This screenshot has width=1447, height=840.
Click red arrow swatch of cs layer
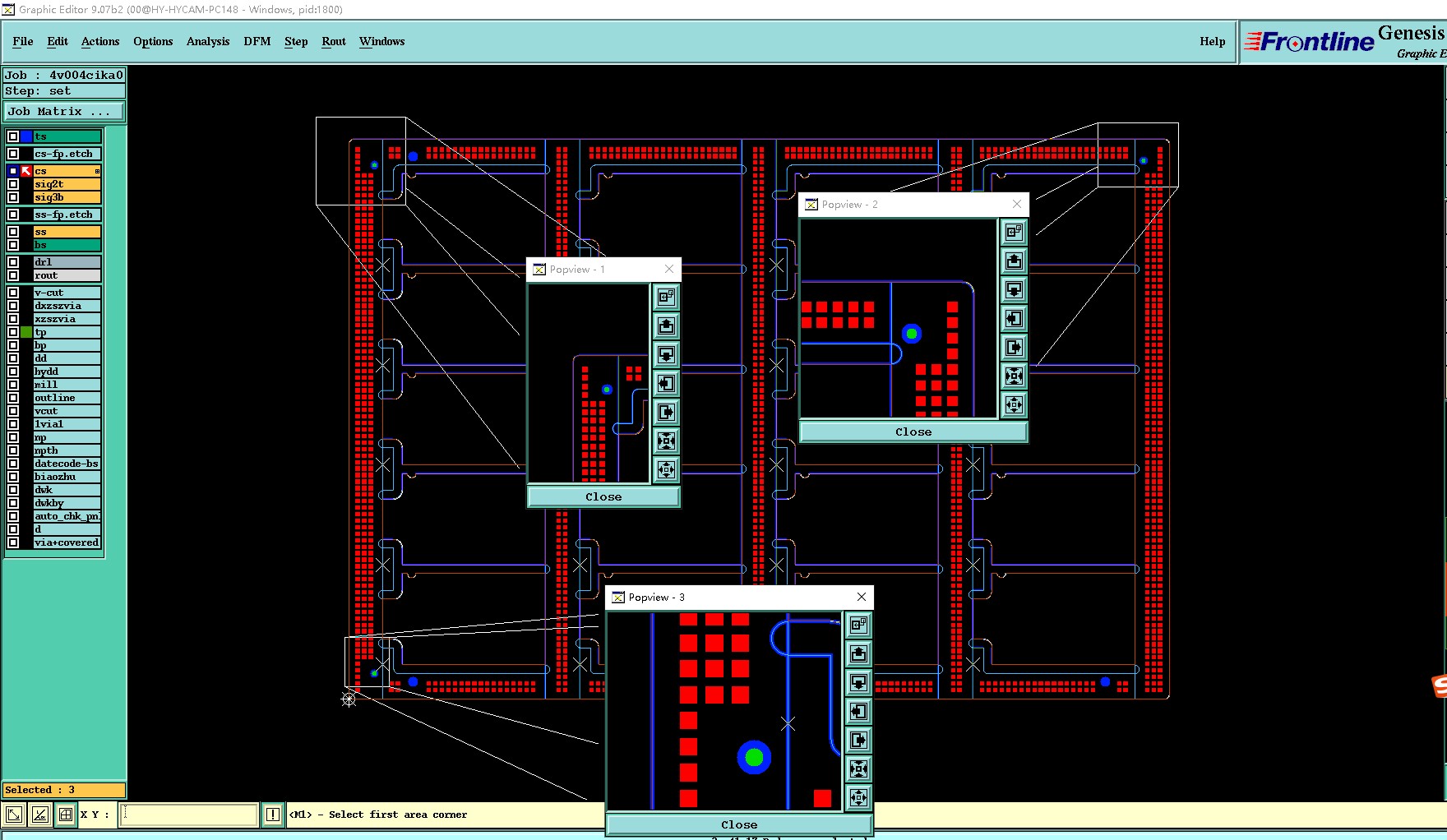coord(26,171)
